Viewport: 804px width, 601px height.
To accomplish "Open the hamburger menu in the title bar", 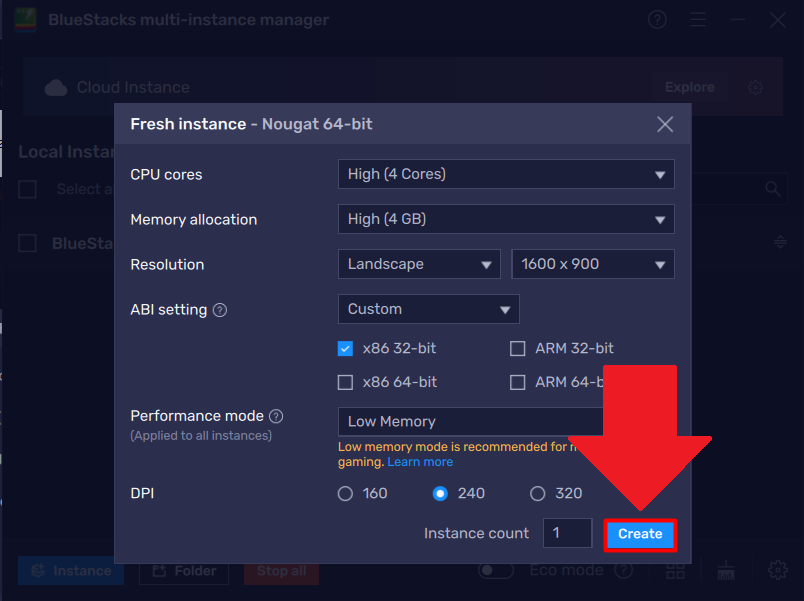I will [698, 19].
